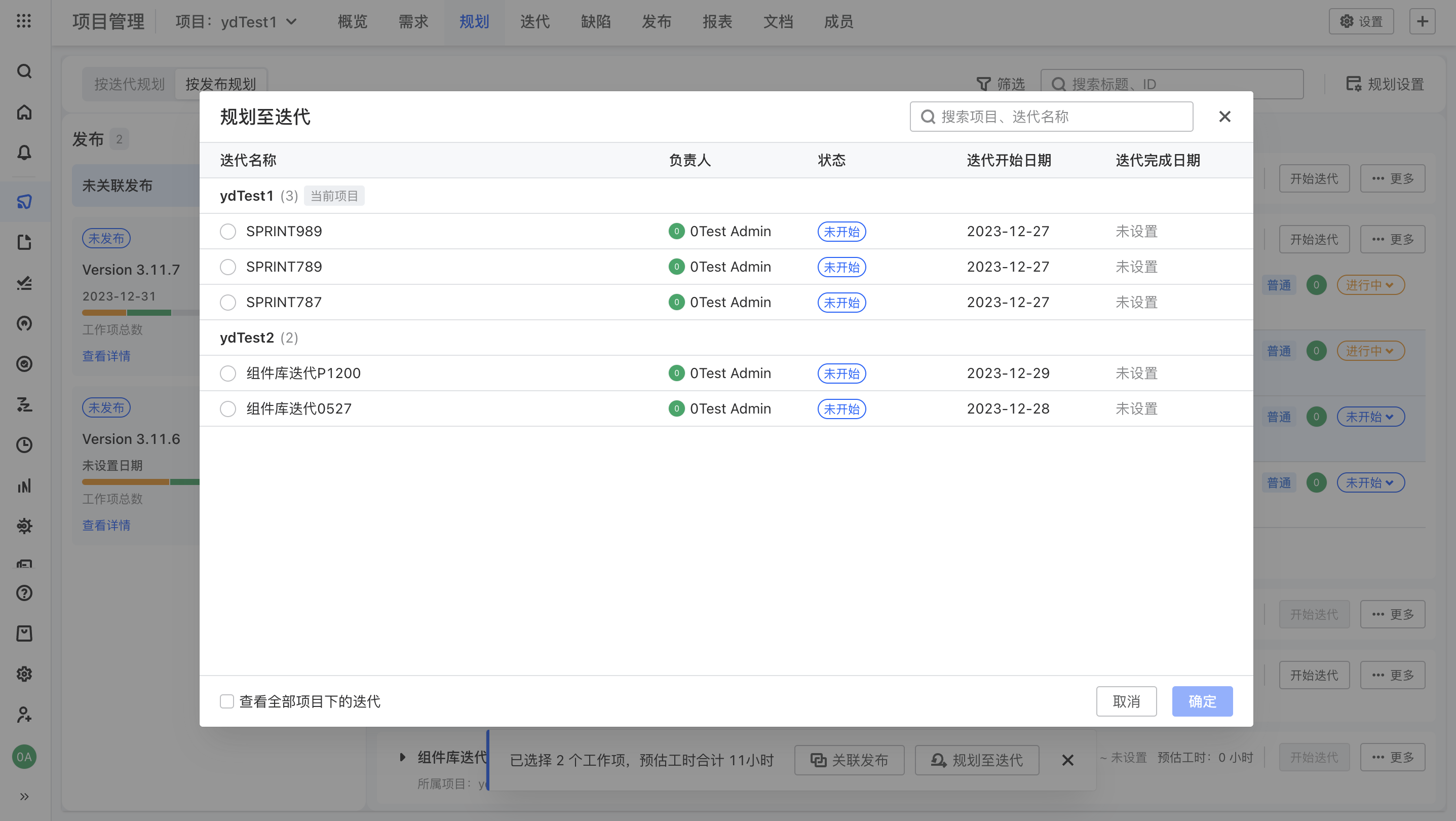The height and width of the screenshot is (821, 1456).
Task: Click the bug icon in sidebar
Action: [x=24, y=526]
